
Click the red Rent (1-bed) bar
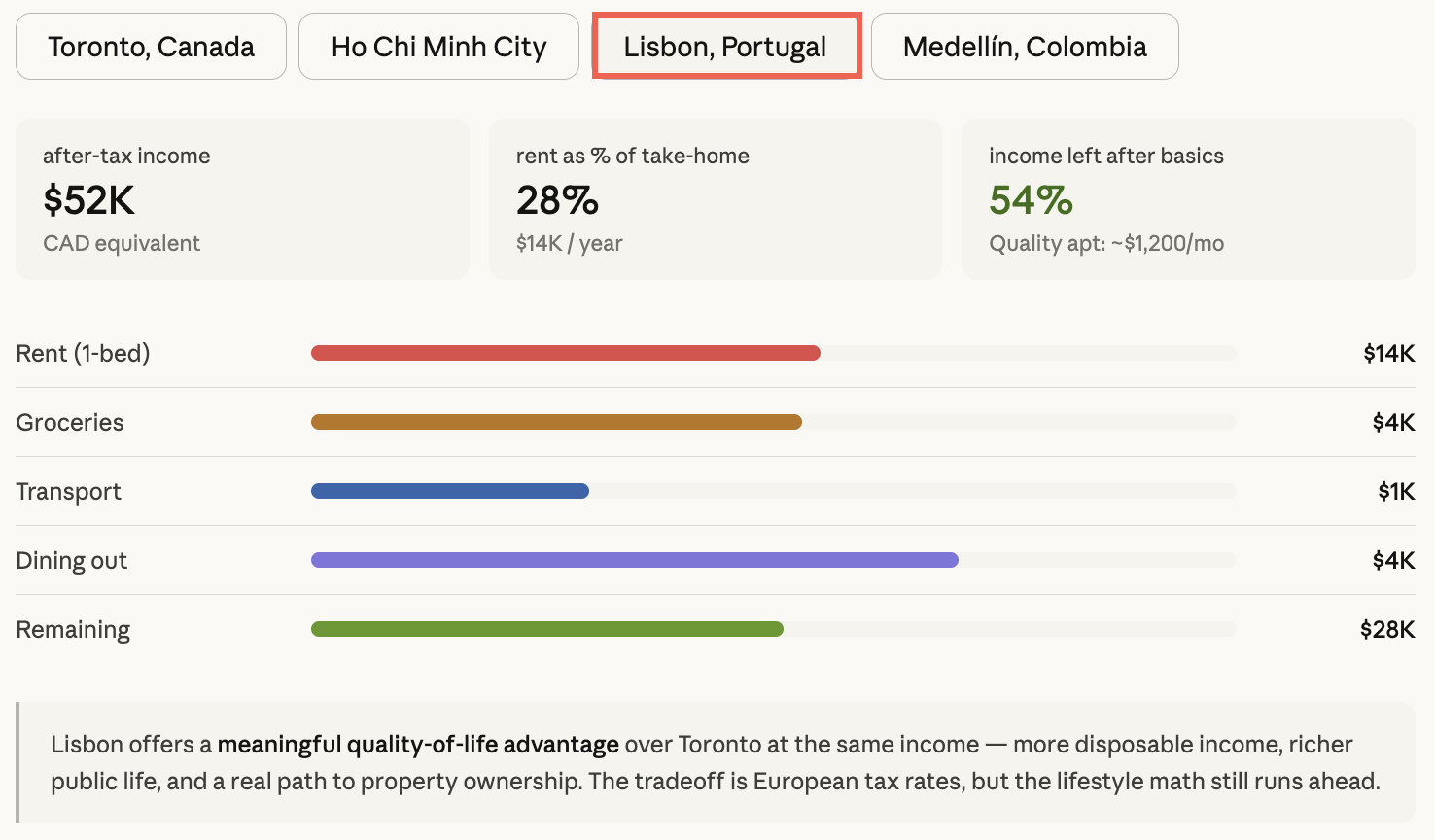coord(565,353)
